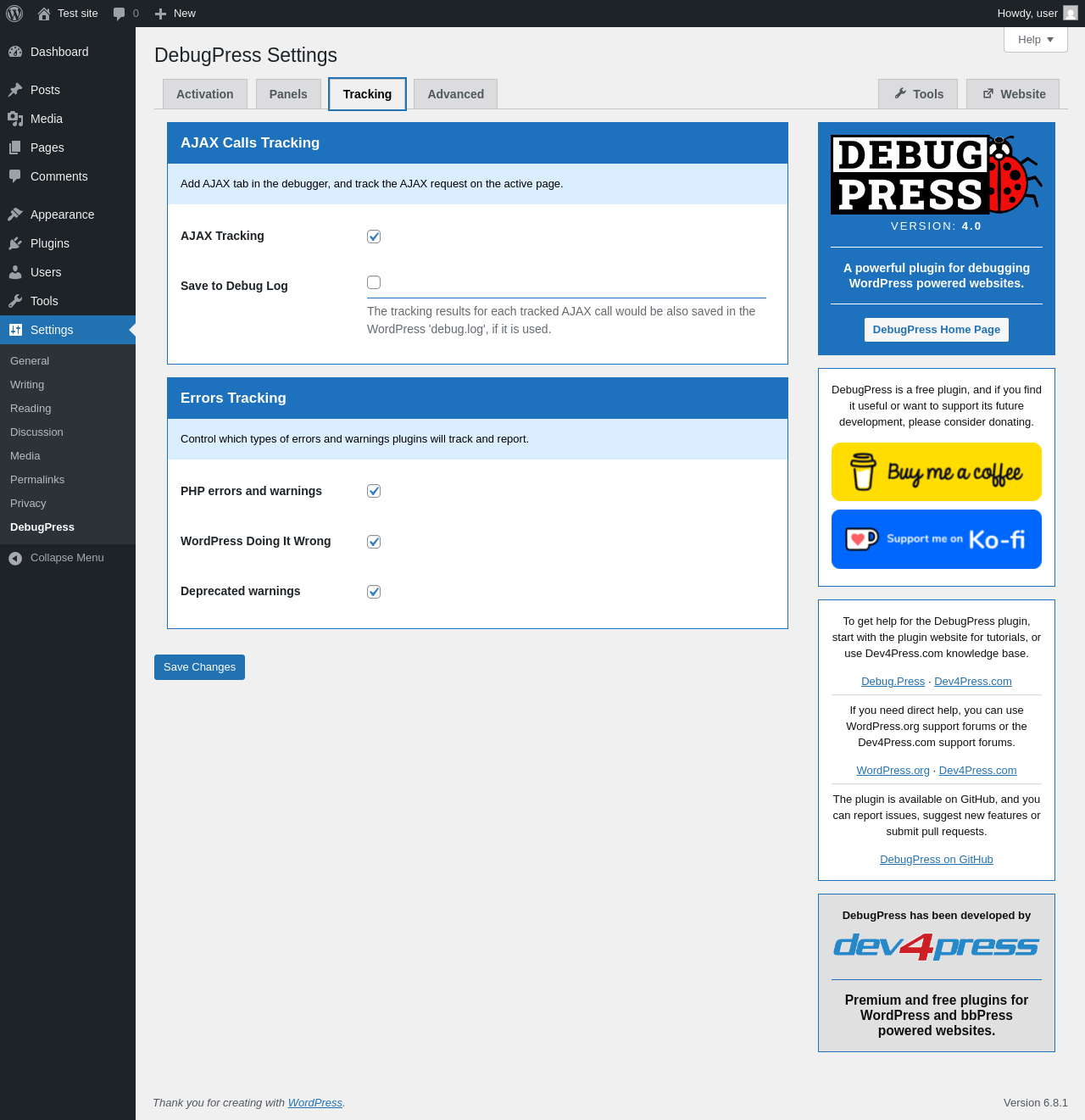Click the WordPress link in the footer
1085x1120 pixels.
click(315, 1103)
